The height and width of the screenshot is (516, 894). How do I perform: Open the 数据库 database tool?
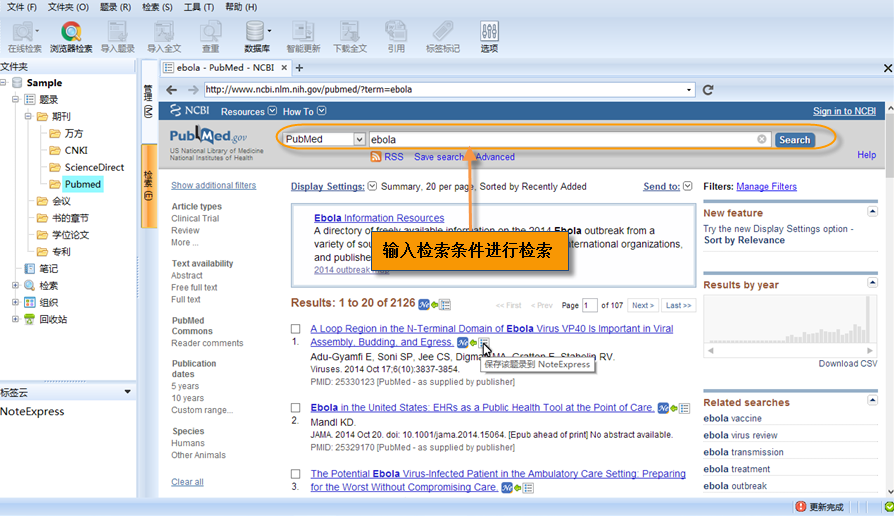click(x=257, y=36)
